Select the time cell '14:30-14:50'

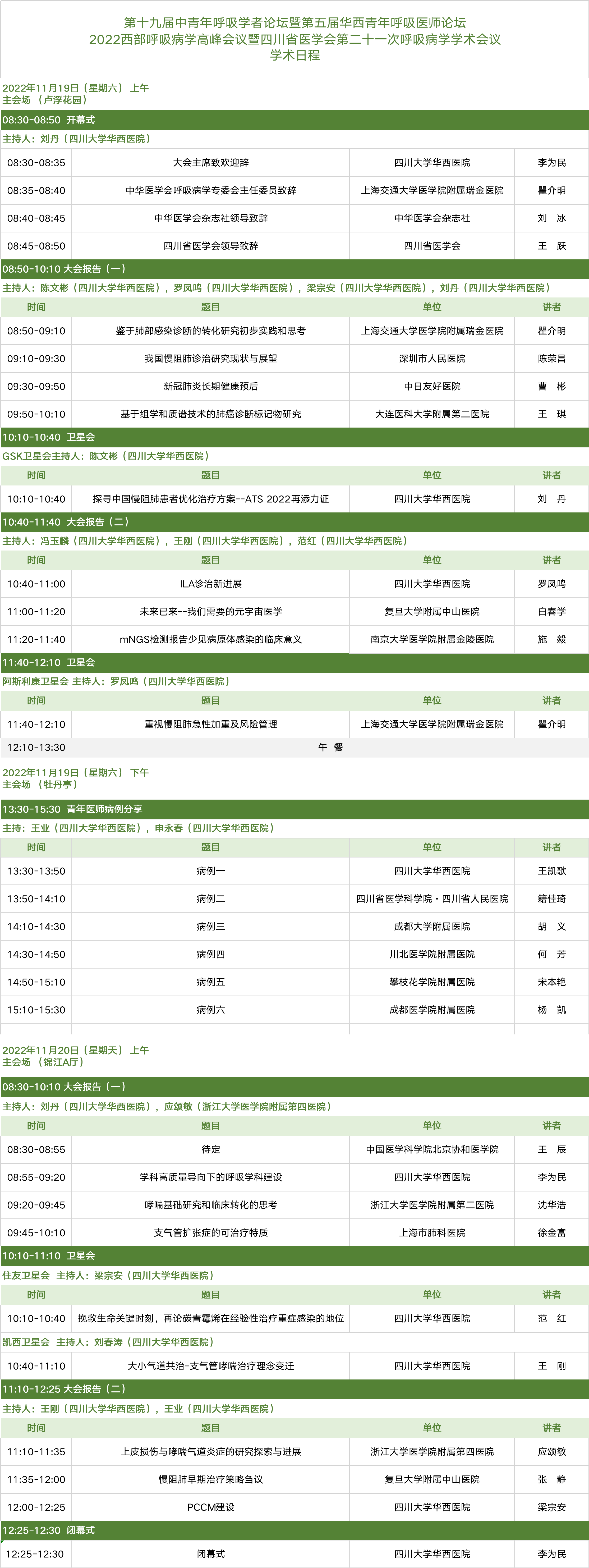point(36,955)
